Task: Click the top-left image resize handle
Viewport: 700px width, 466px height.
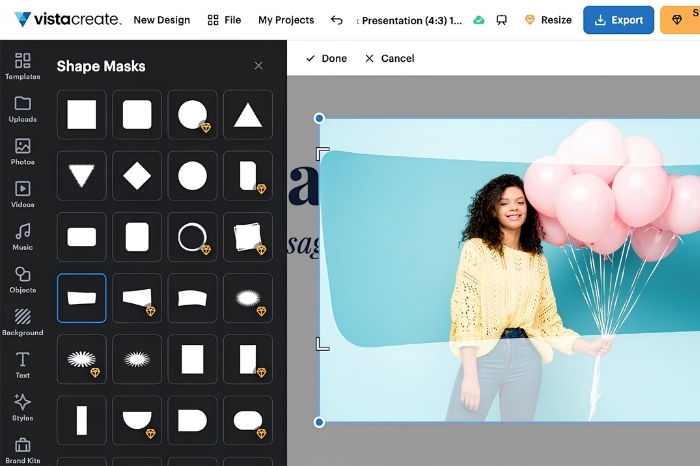Action: 319,118
